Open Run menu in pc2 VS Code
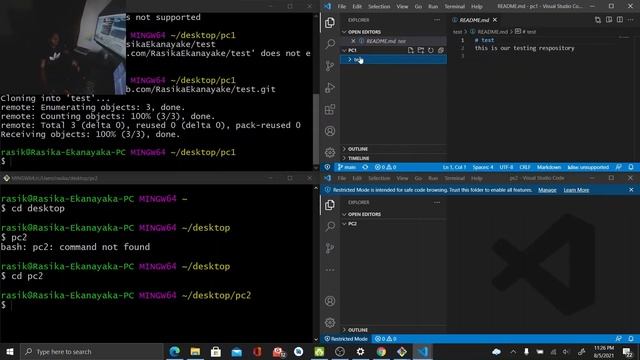The image size is (640, 360). pyautogui.click(x=433, y=178)
